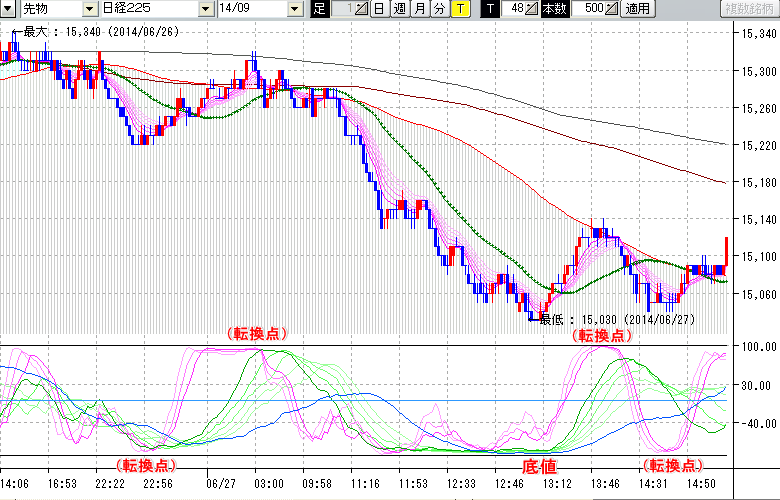The width and height of the screenshot is (780, 500).
Task: Click the 足 value input field
Action: tap(343, 9)
